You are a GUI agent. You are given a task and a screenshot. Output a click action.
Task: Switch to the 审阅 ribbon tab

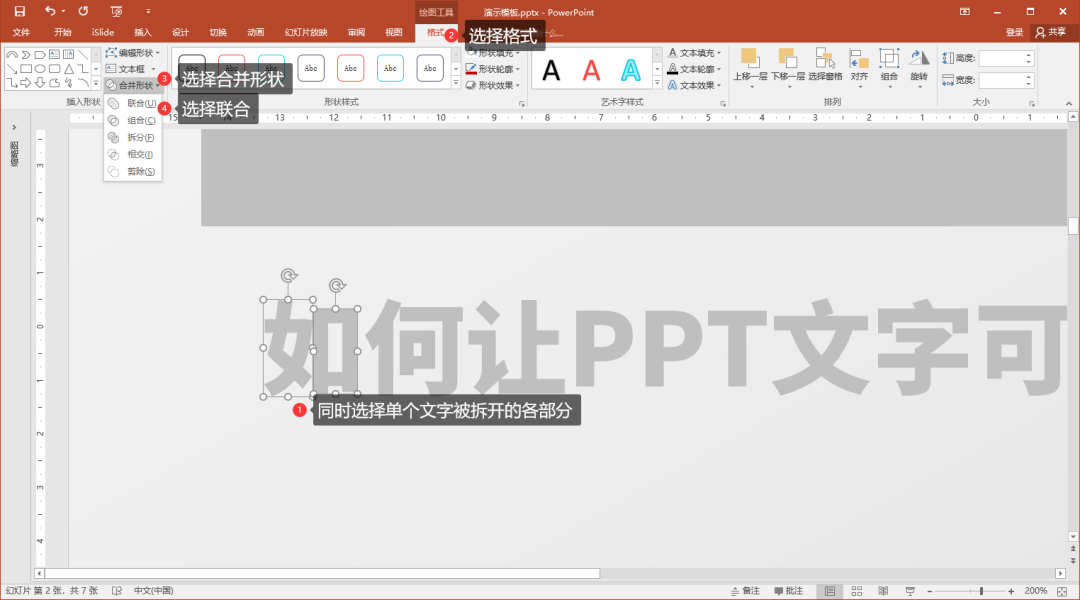pos(356,32)
